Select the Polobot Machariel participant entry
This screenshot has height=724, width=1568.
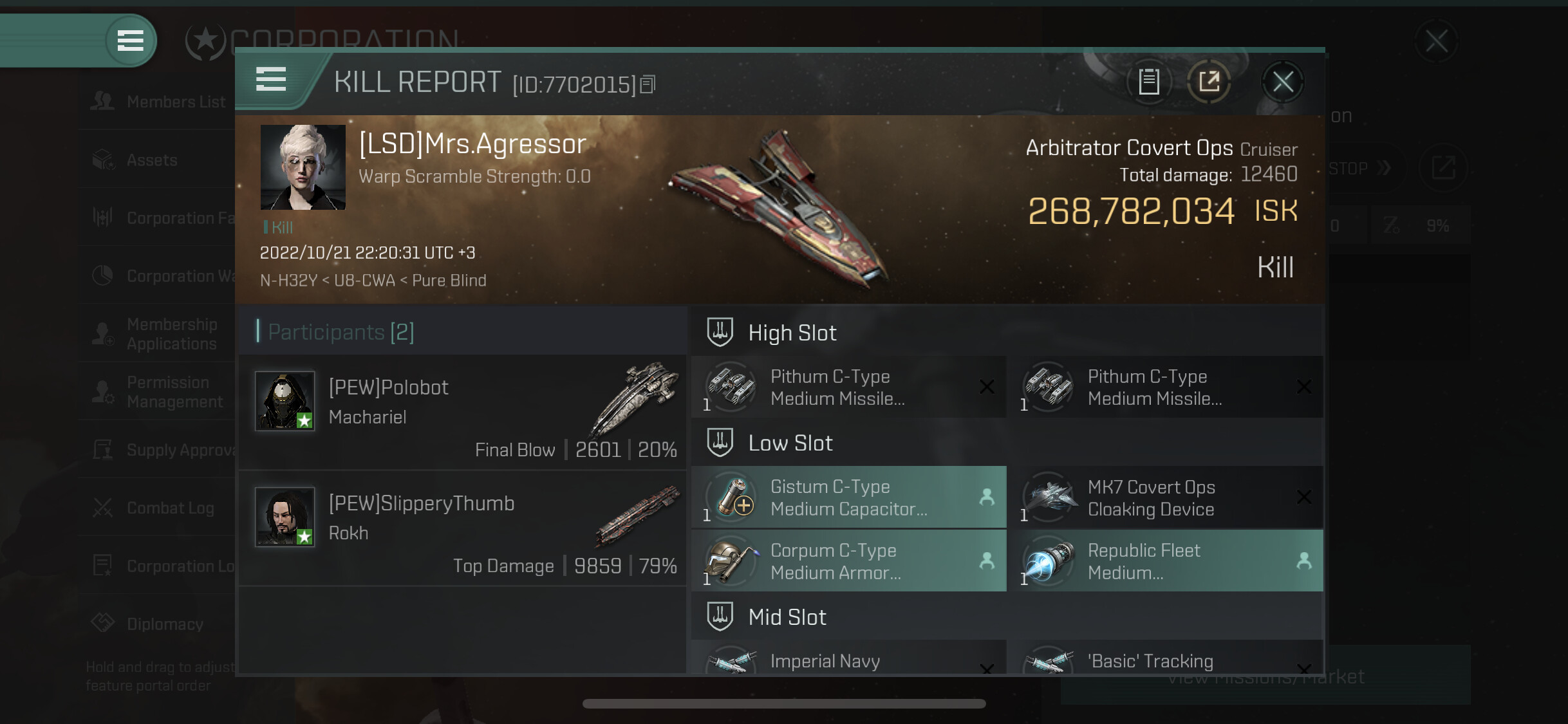(x=462, y=412)
